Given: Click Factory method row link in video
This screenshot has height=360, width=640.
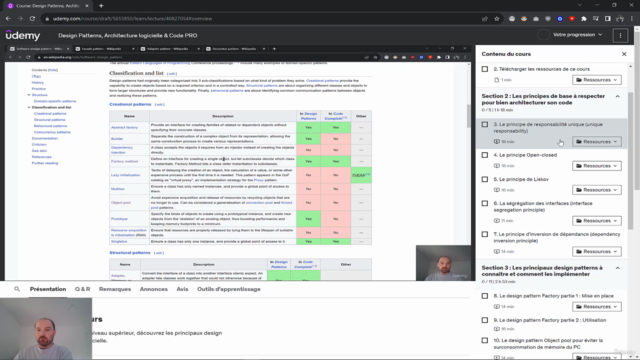Looking at the screenshot, I should [x=124, y=161].
